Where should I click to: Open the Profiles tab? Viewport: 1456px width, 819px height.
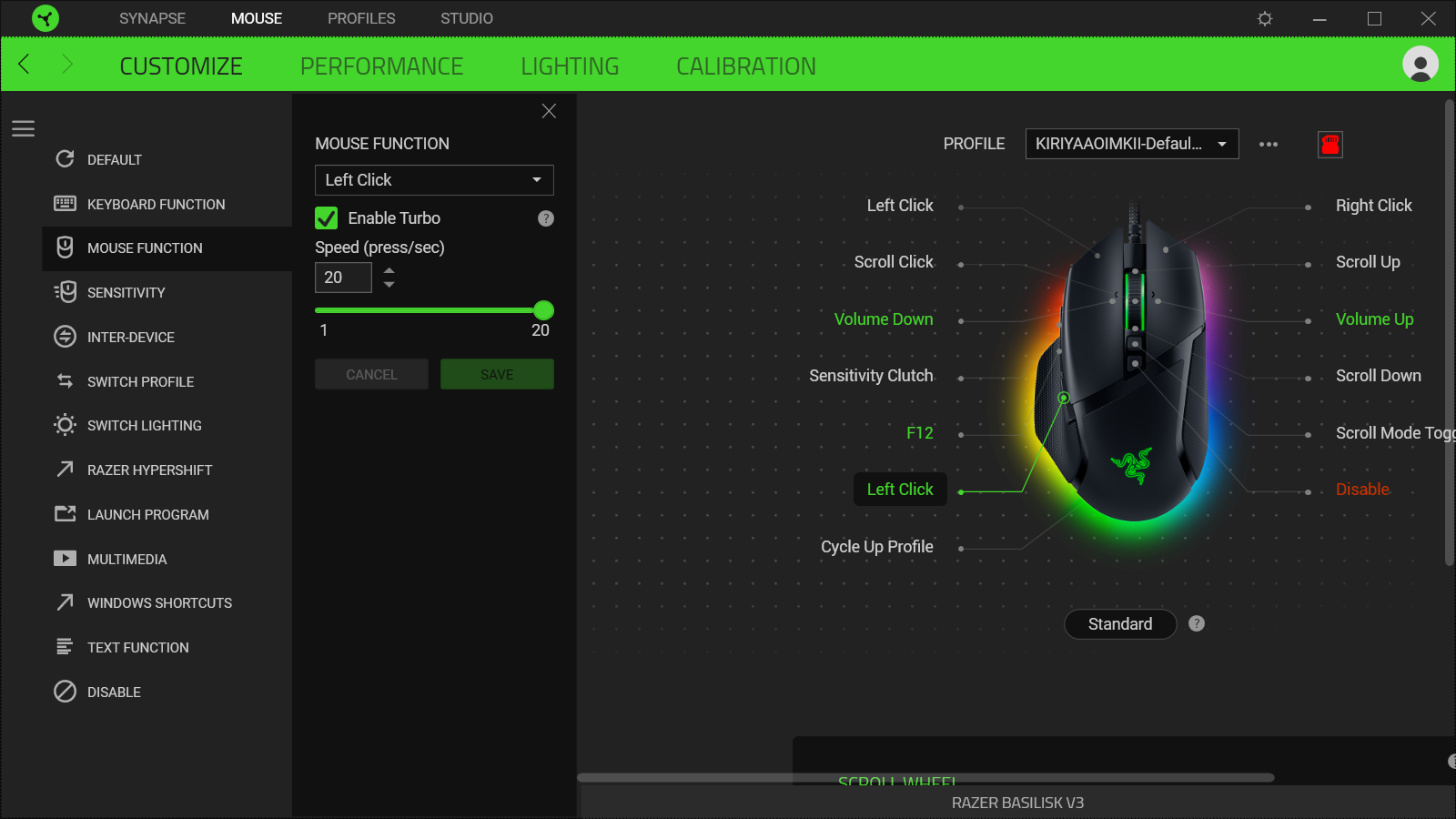[x=361, y=18]
